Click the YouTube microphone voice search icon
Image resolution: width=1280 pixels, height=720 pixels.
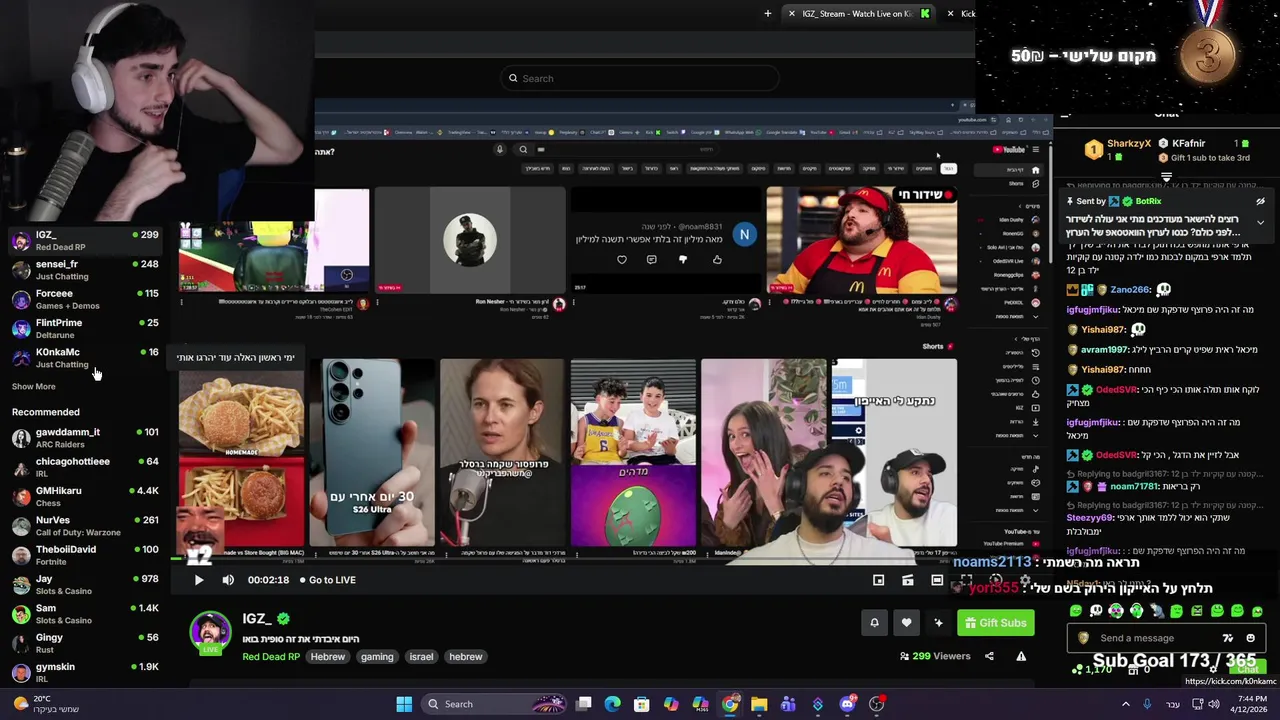[x=500, y=150]
